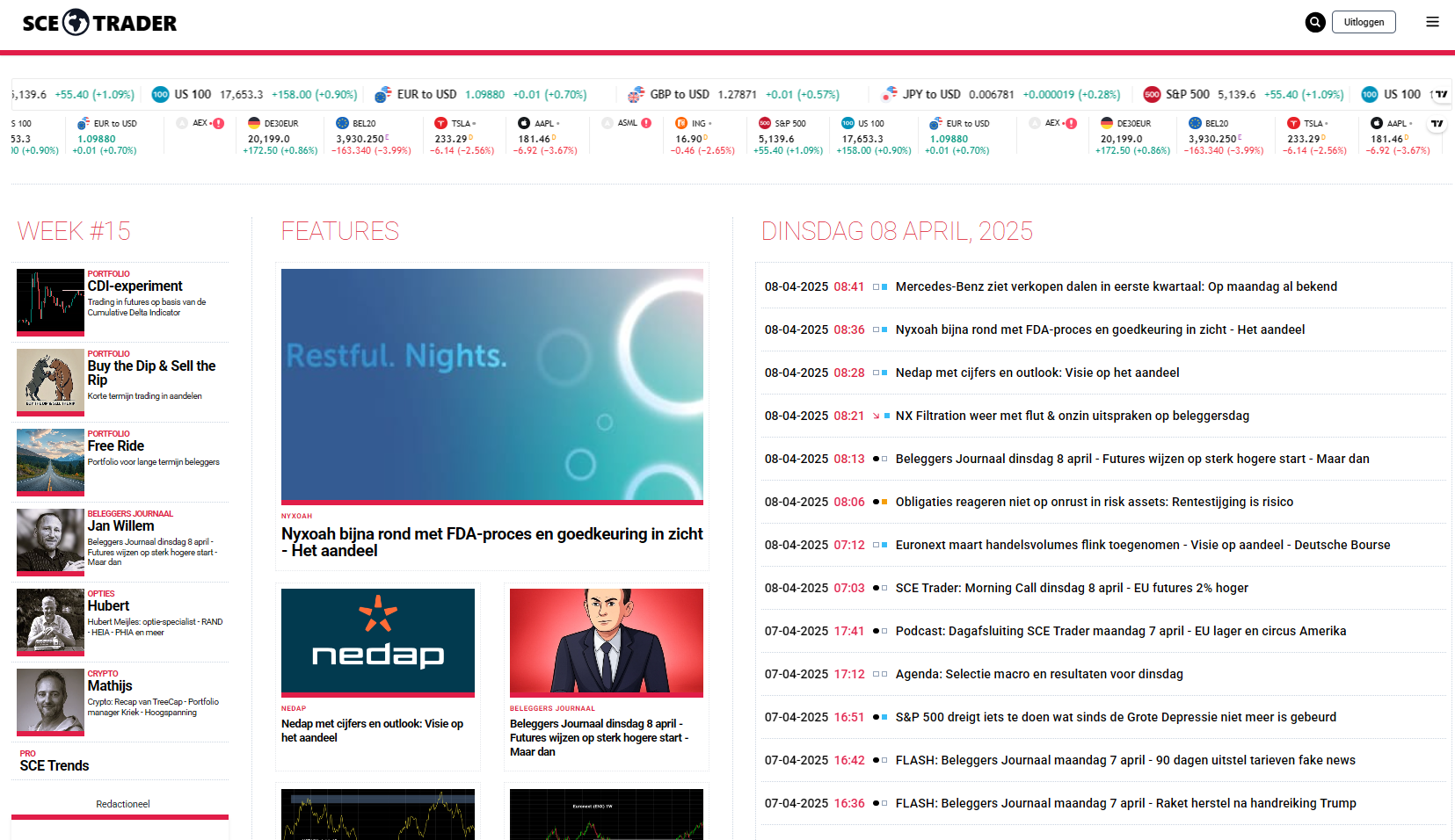This screenshot has height=840, width=1455.
Task: Open the Beleggers Journaal headline under the cartoon image
Action: pyautogui.click(x=599, y=738)
